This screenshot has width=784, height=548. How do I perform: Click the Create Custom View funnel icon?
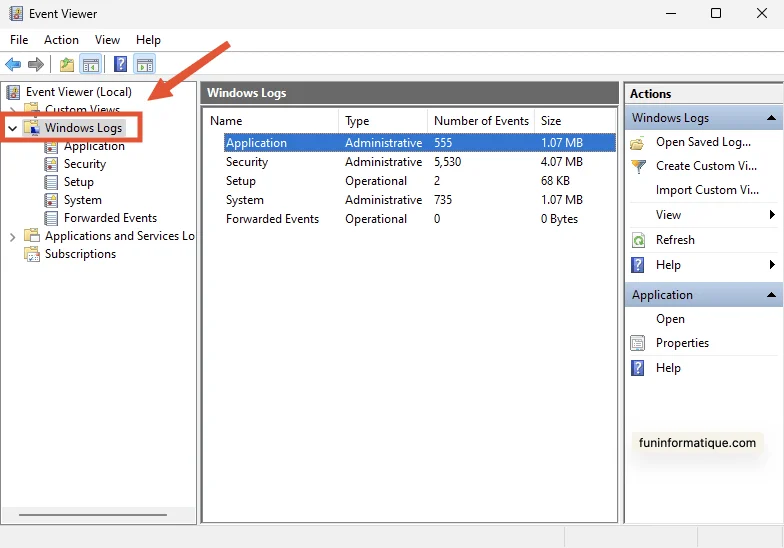[x=638, y=166]
